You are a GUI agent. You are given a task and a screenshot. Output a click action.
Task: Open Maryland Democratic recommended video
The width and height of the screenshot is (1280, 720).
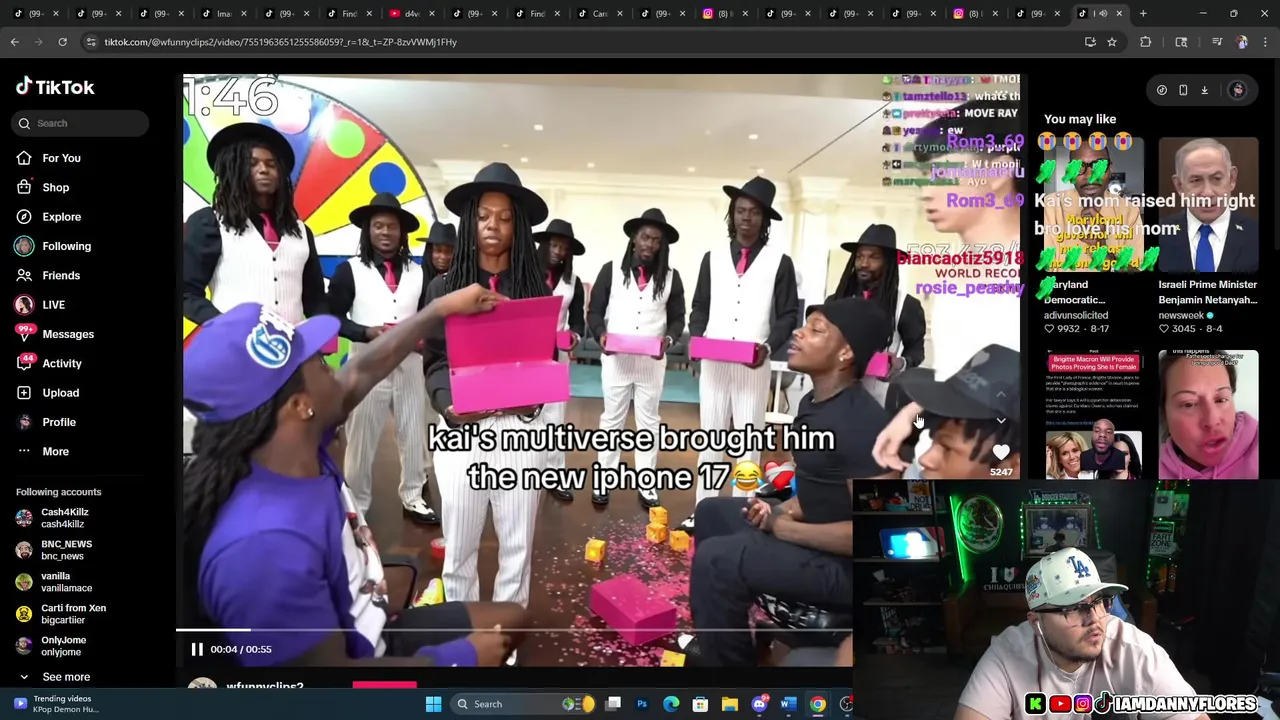1094,204
